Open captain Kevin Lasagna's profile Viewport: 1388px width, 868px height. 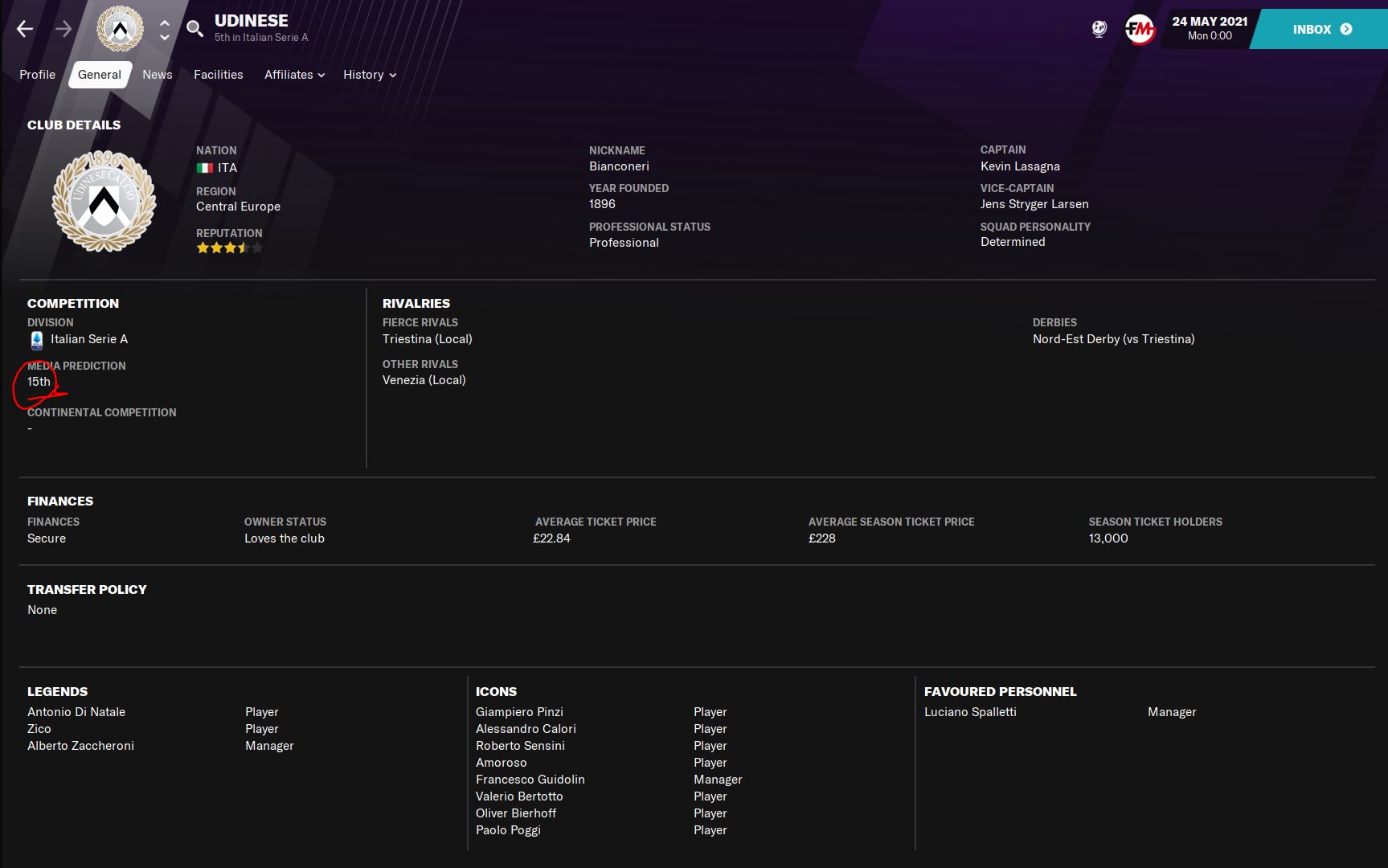pyautogui.click(x=1019, y=166)
